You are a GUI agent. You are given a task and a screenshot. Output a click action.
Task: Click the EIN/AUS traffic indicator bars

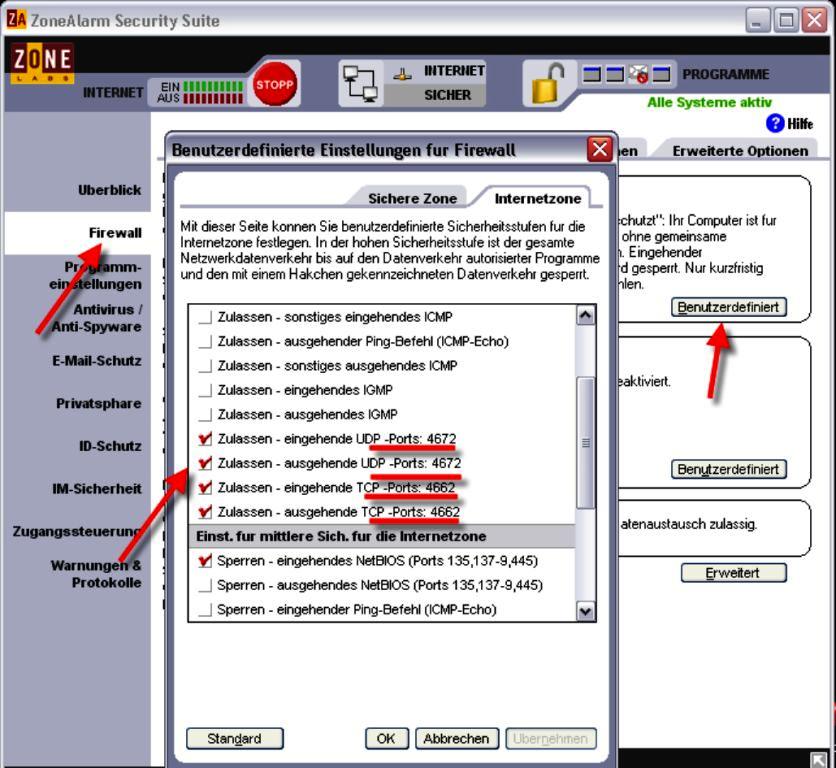[213, 92]
